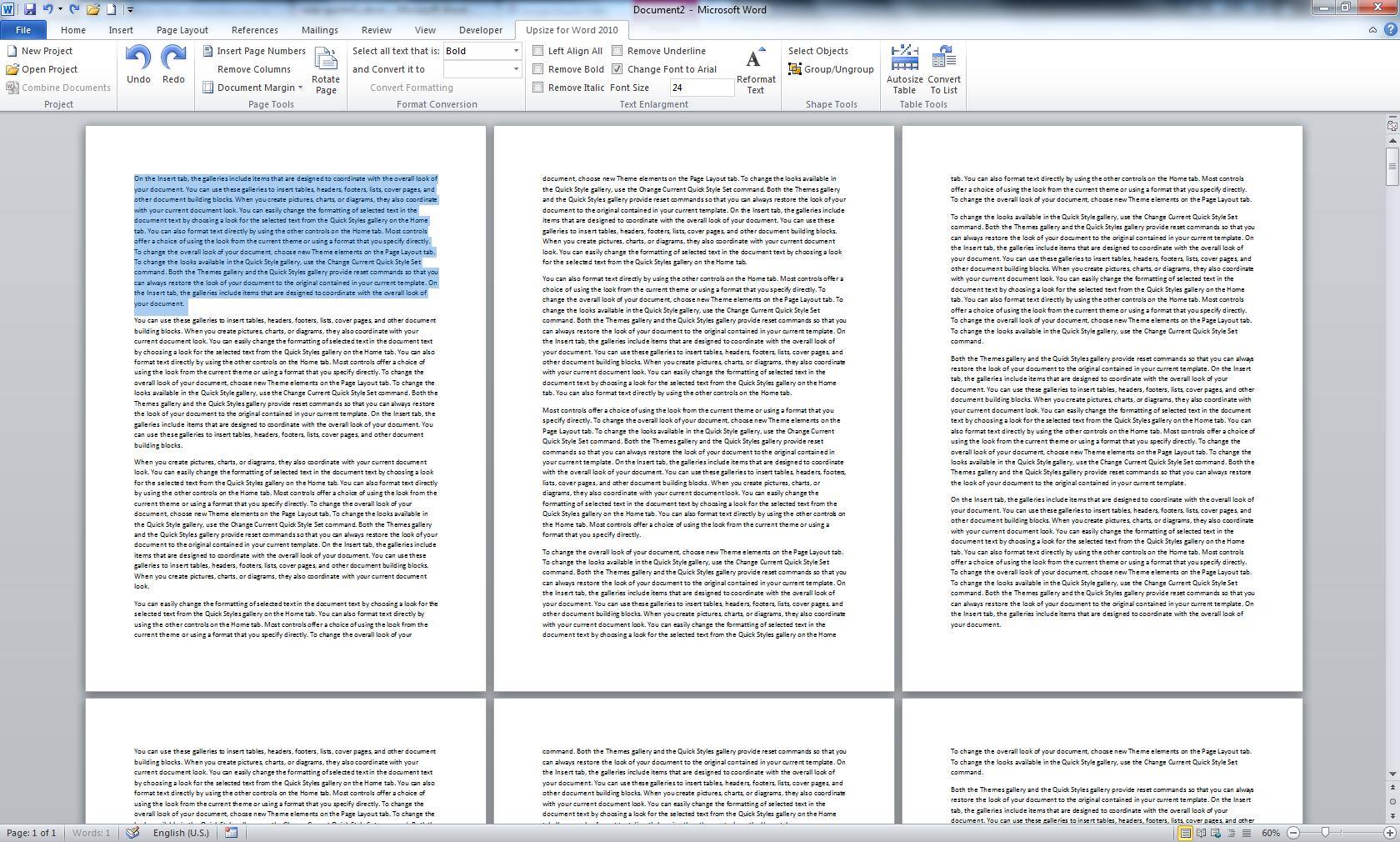Click the view ruler toggle above the scrollbar
1400x842 pixels.
click(1392, 125)
